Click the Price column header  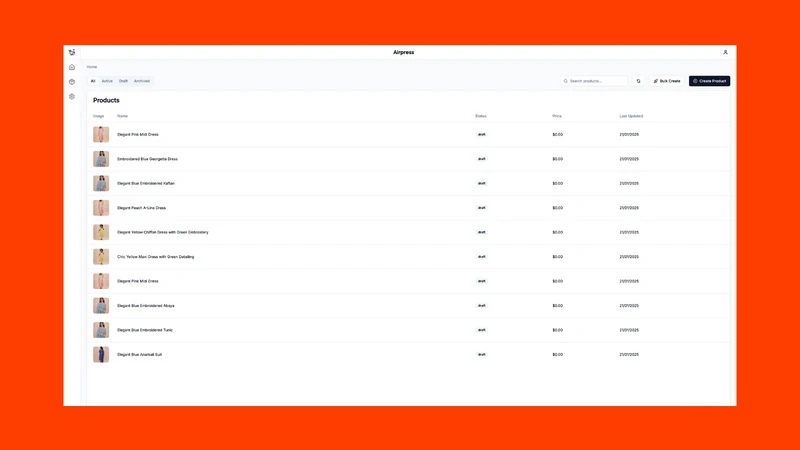557,116
